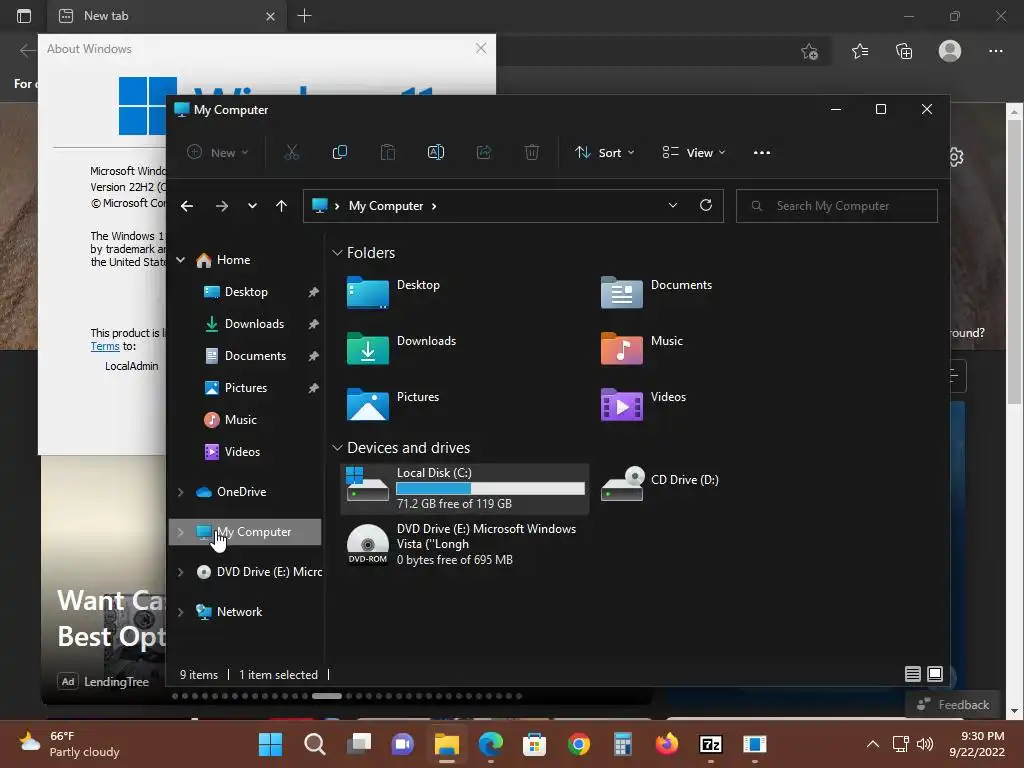This screenshot has height=768, width=1024.
Task: Open the Windows Start button
Action: click(270, 744)
